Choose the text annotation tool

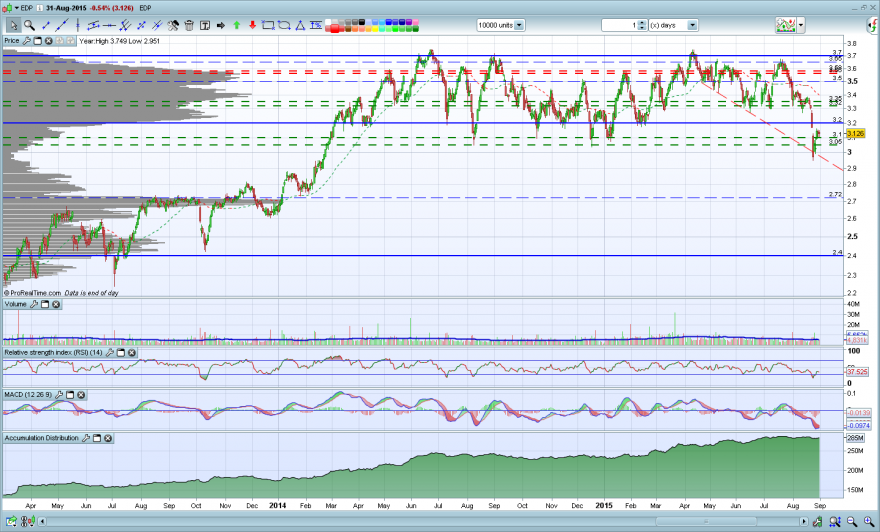click(x=205, y=25)
